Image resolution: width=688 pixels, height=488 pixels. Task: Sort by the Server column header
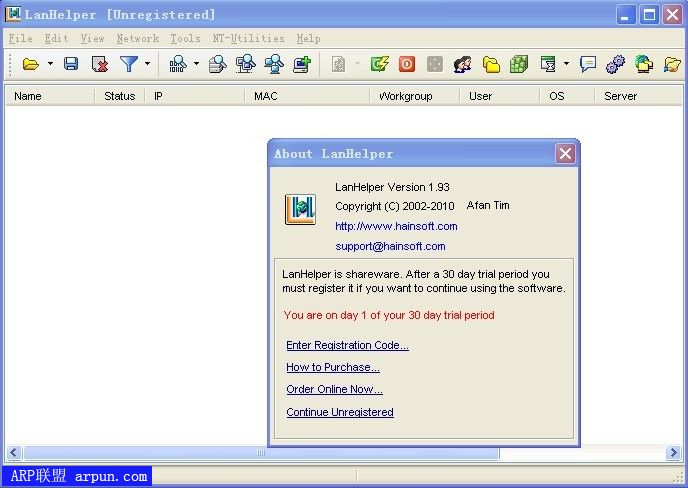[x=638, y=96]
